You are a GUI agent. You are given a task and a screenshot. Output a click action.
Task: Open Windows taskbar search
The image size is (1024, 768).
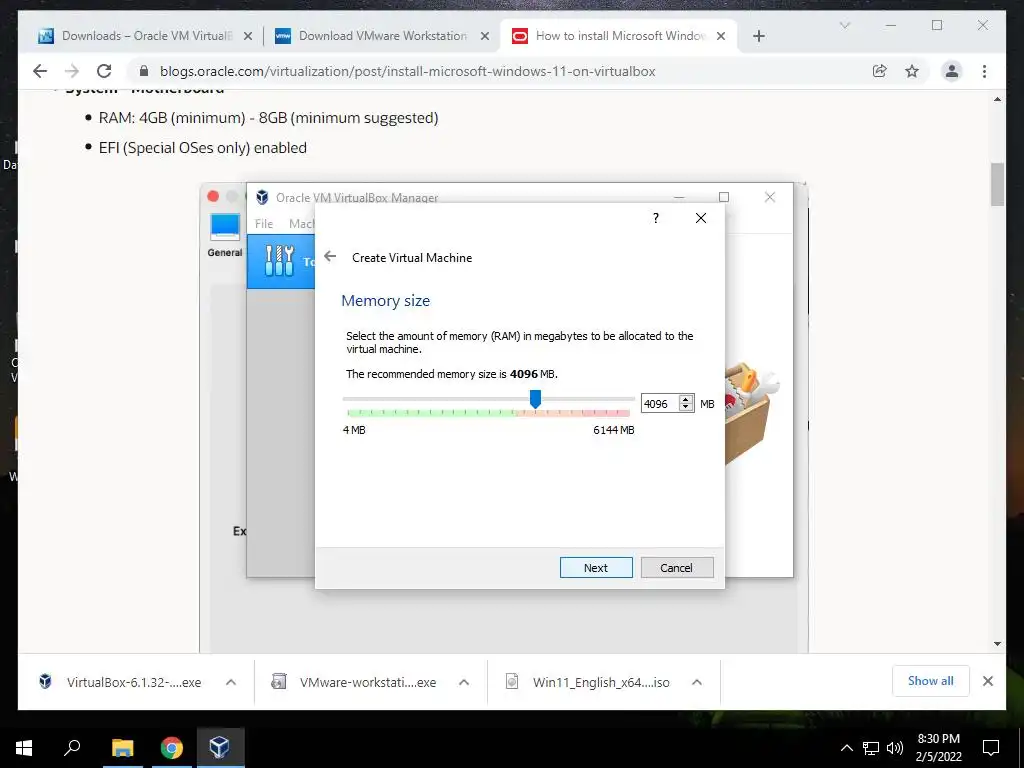(x=72, y=748)
